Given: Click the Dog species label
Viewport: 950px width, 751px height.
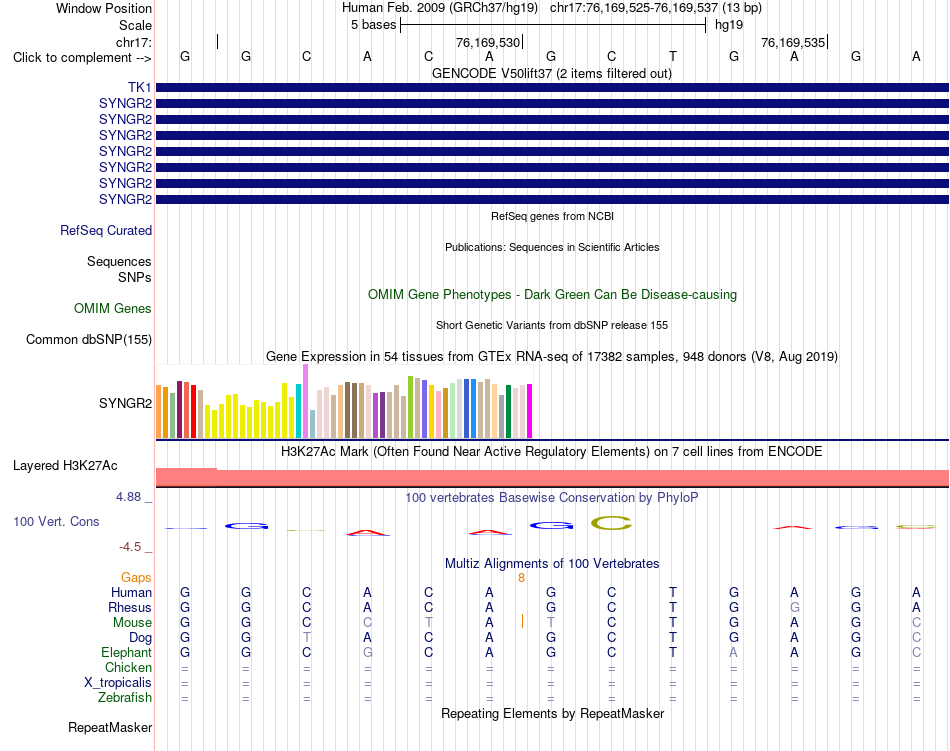Looking at the screenshot, I should tap(140, 637).
